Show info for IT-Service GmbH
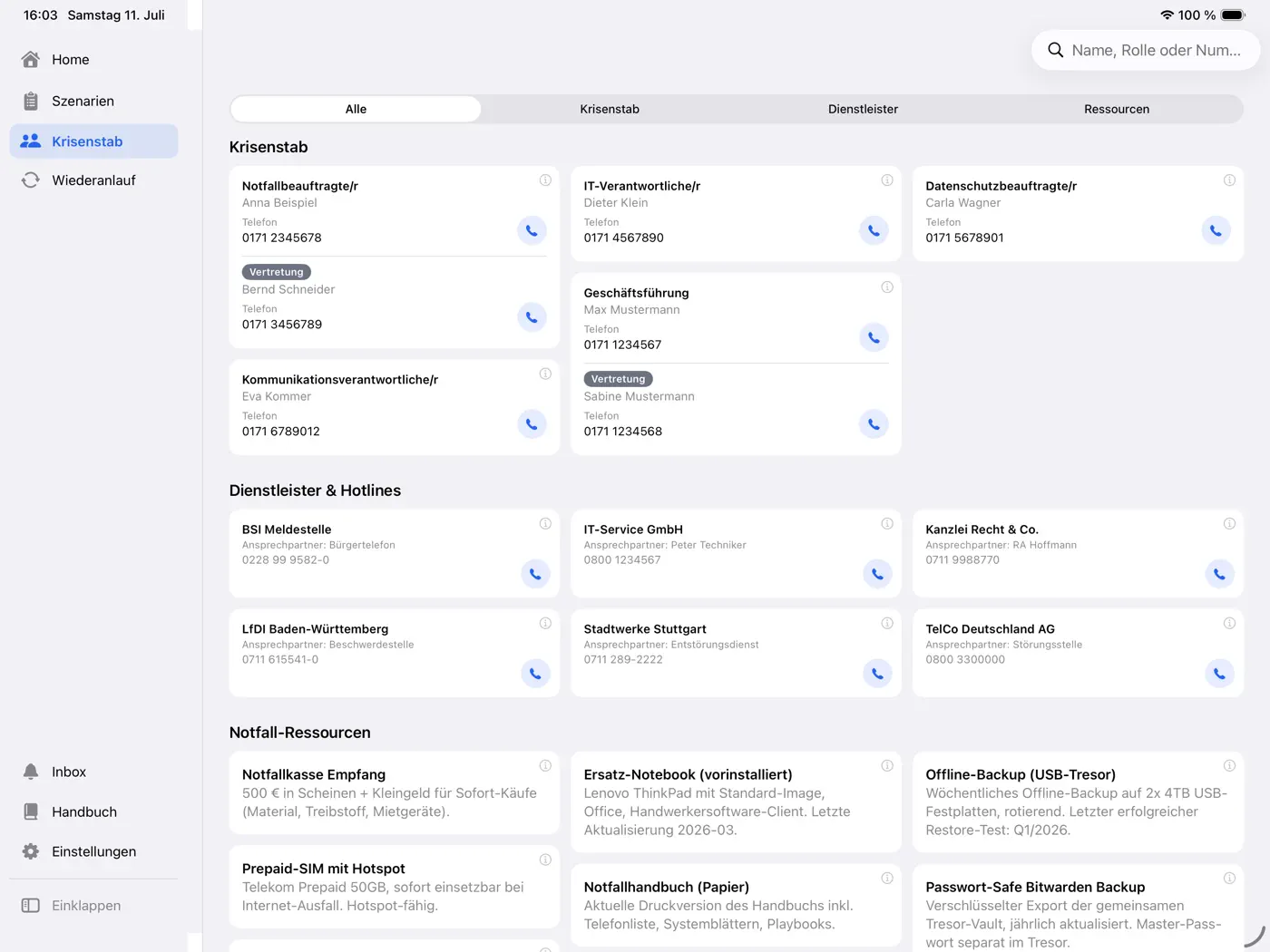The height and width of the screenshot is (952, 1270). tap(887, 523)
